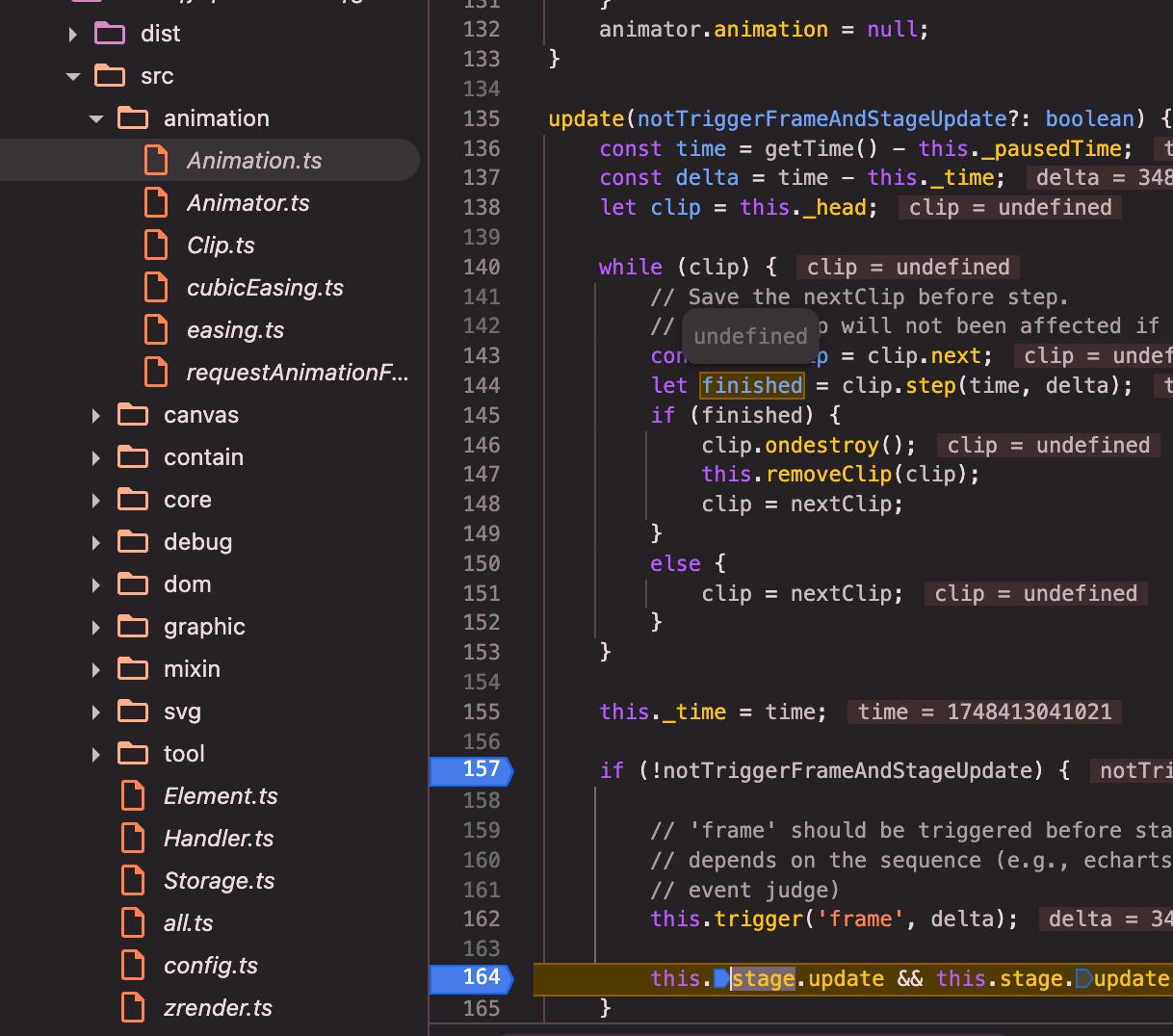1173x1036 pixels.
Task: Click the dist folder icon
Action: [x=110, y=34]
